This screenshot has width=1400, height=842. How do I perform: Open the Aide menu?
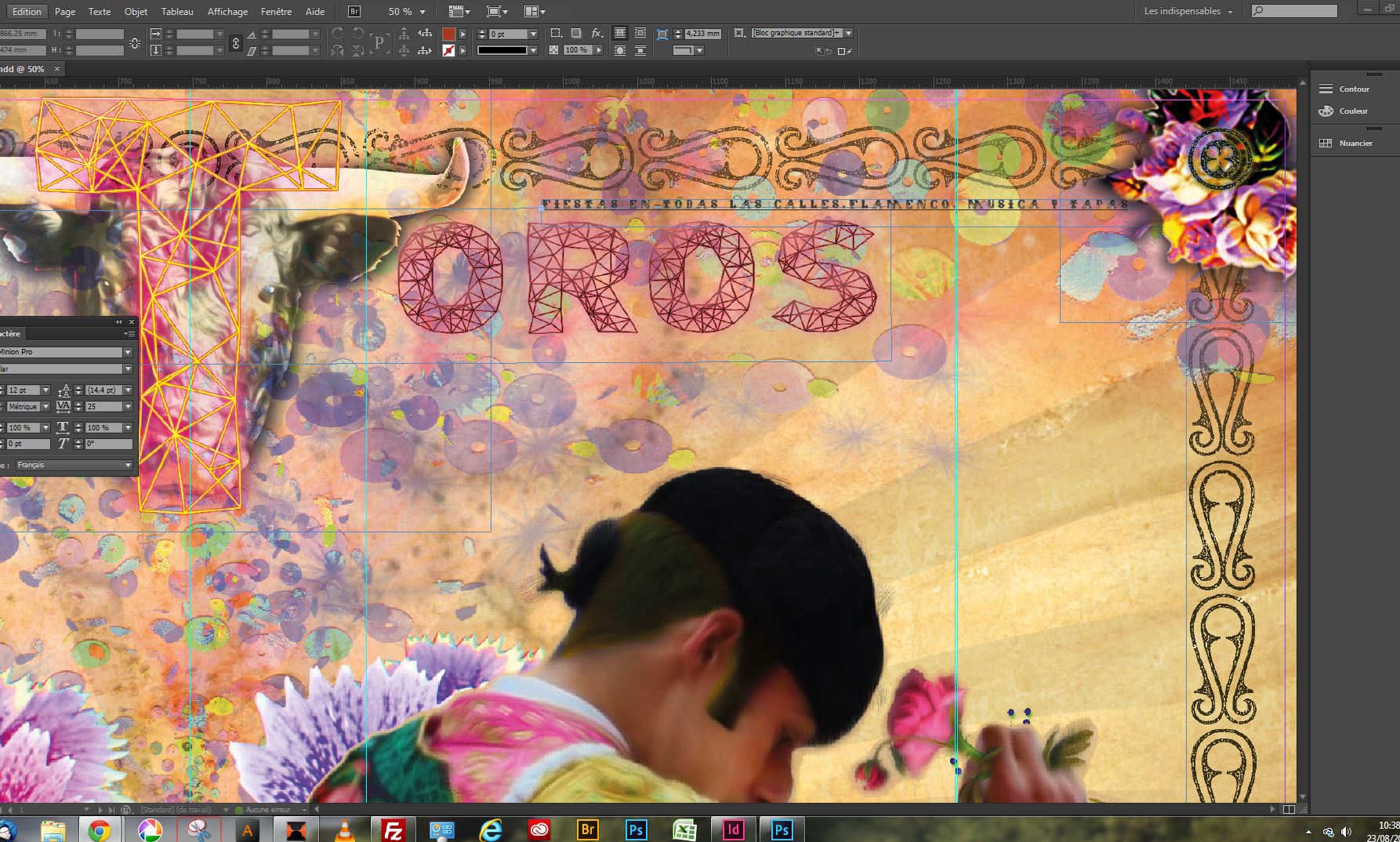(x=315, y=12)
